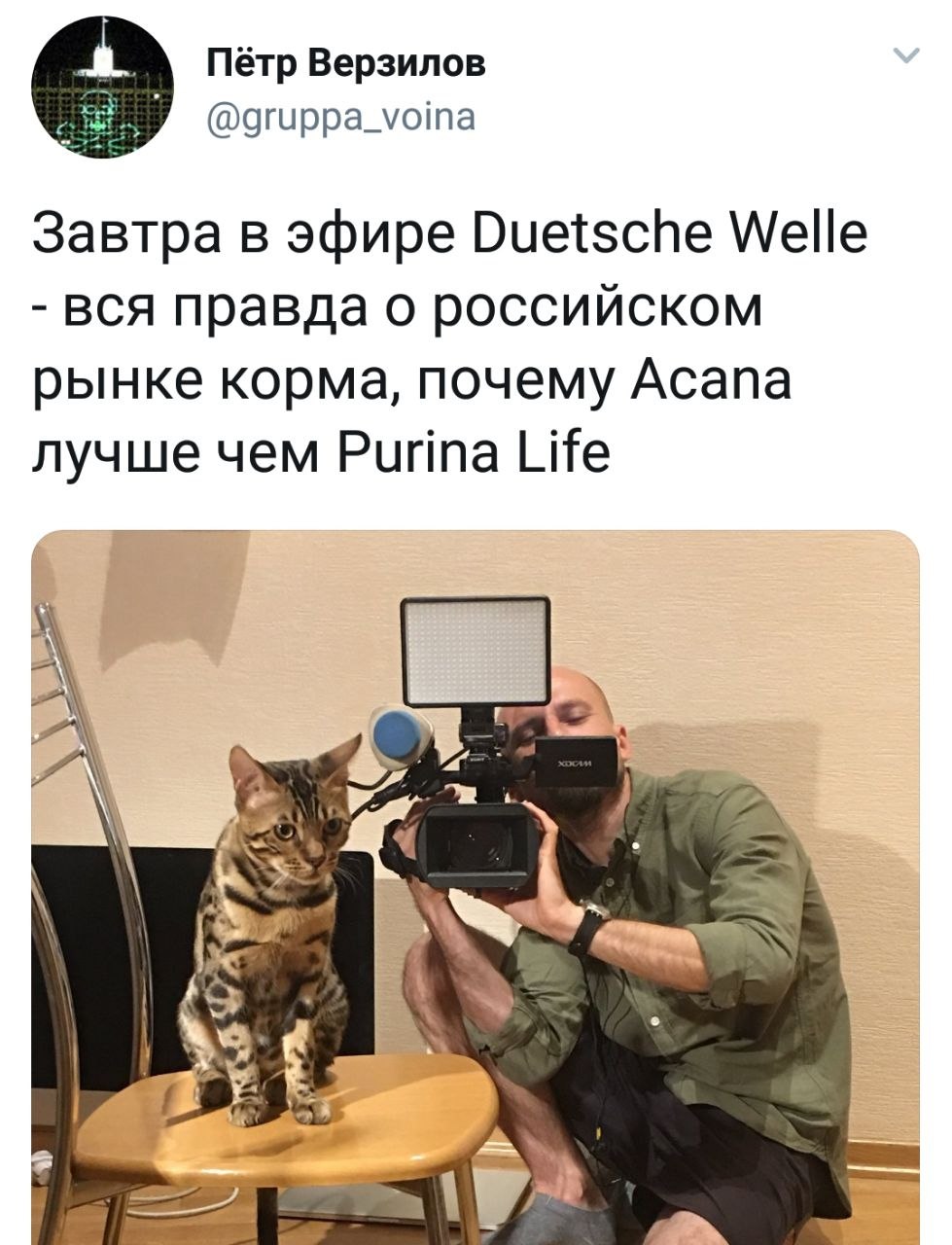Viewport: 952px width, 1245px height.
Task: Open the @gruppa_voina handle link
Action: click(x=341, y=118)
